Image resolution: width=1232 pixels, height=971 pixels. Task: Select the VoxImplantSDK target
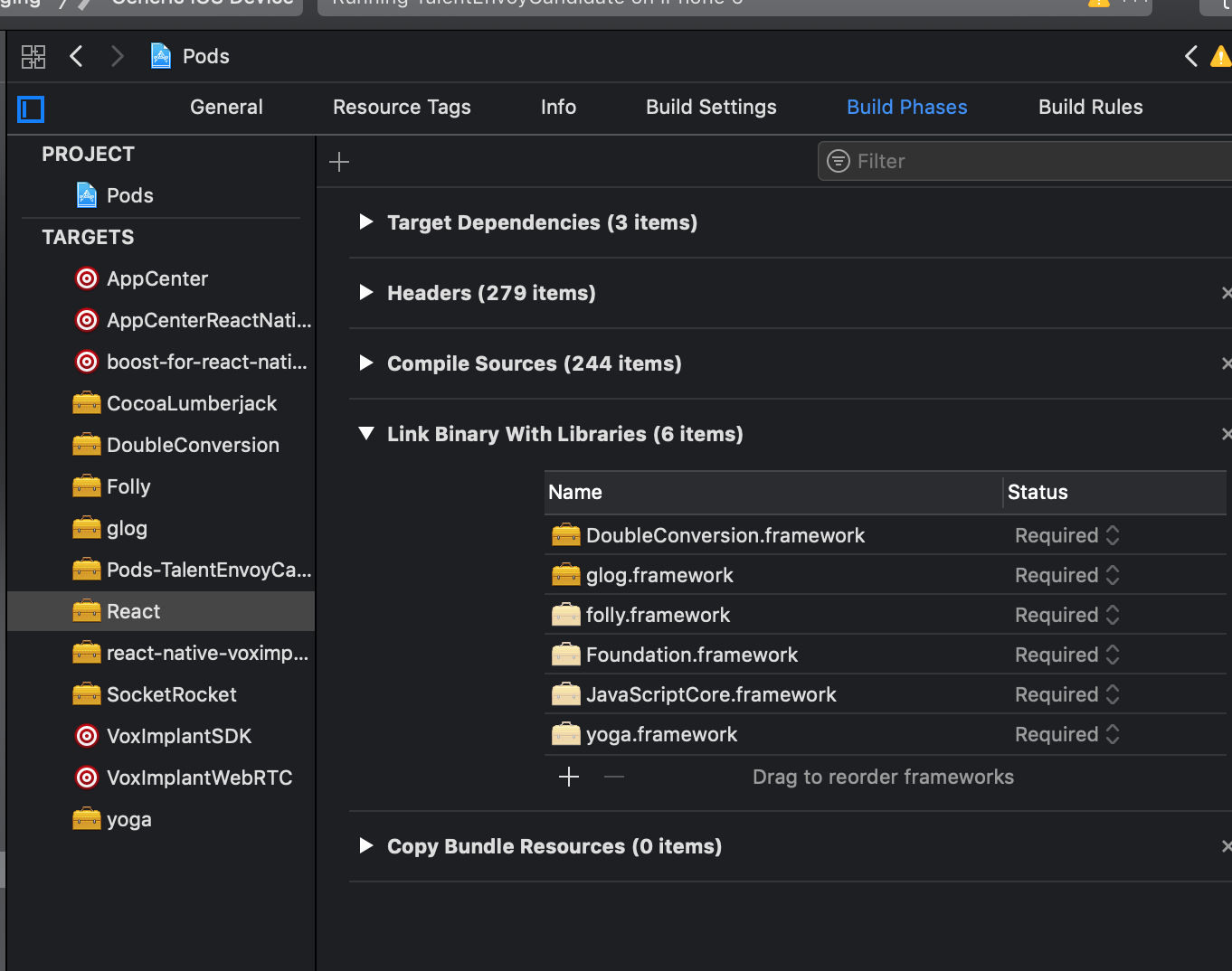[x=161, y=736]
